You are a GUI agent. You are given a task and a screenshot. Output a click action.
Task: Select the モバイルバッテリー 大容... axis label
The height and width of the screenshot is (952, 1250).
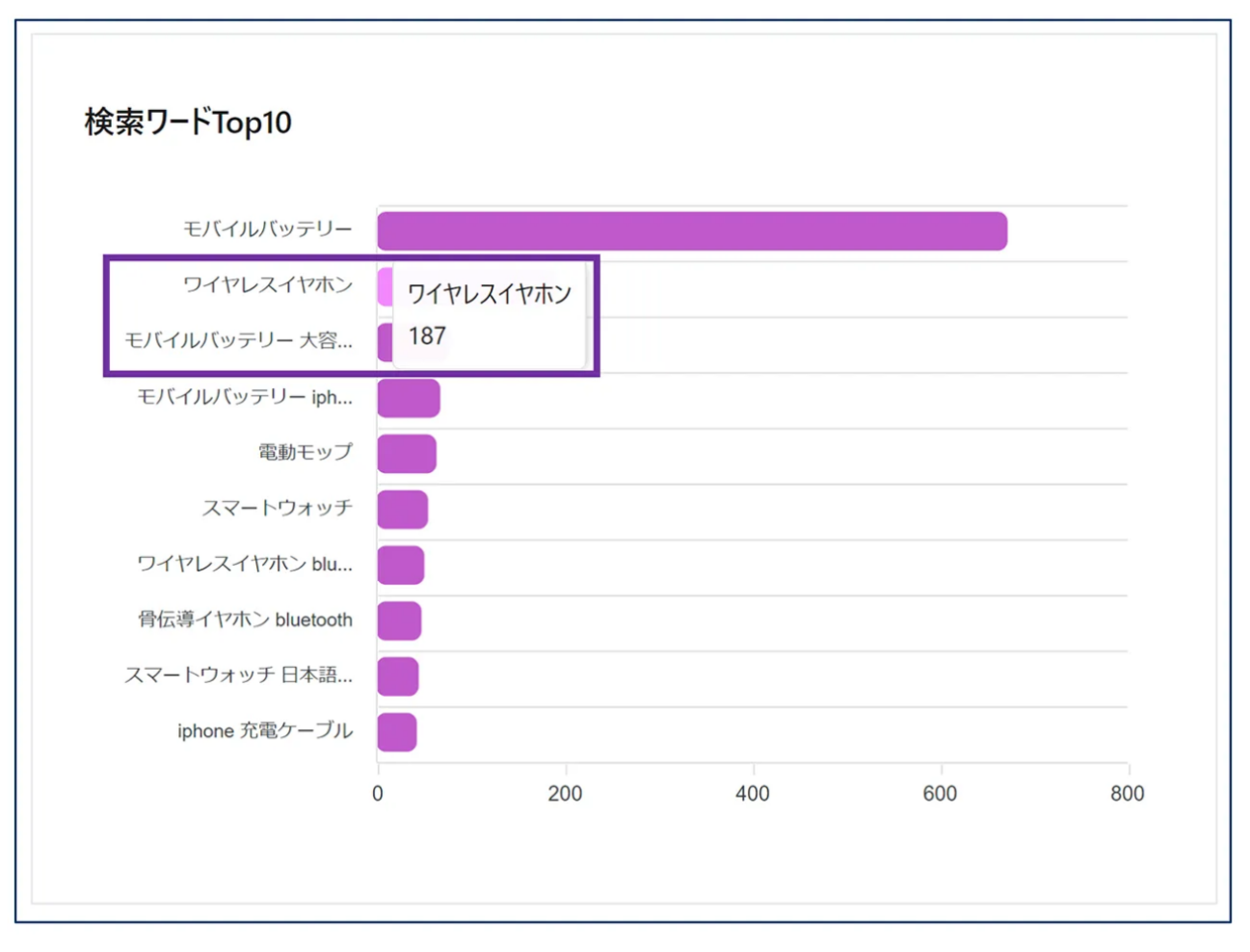coord(238,340)
